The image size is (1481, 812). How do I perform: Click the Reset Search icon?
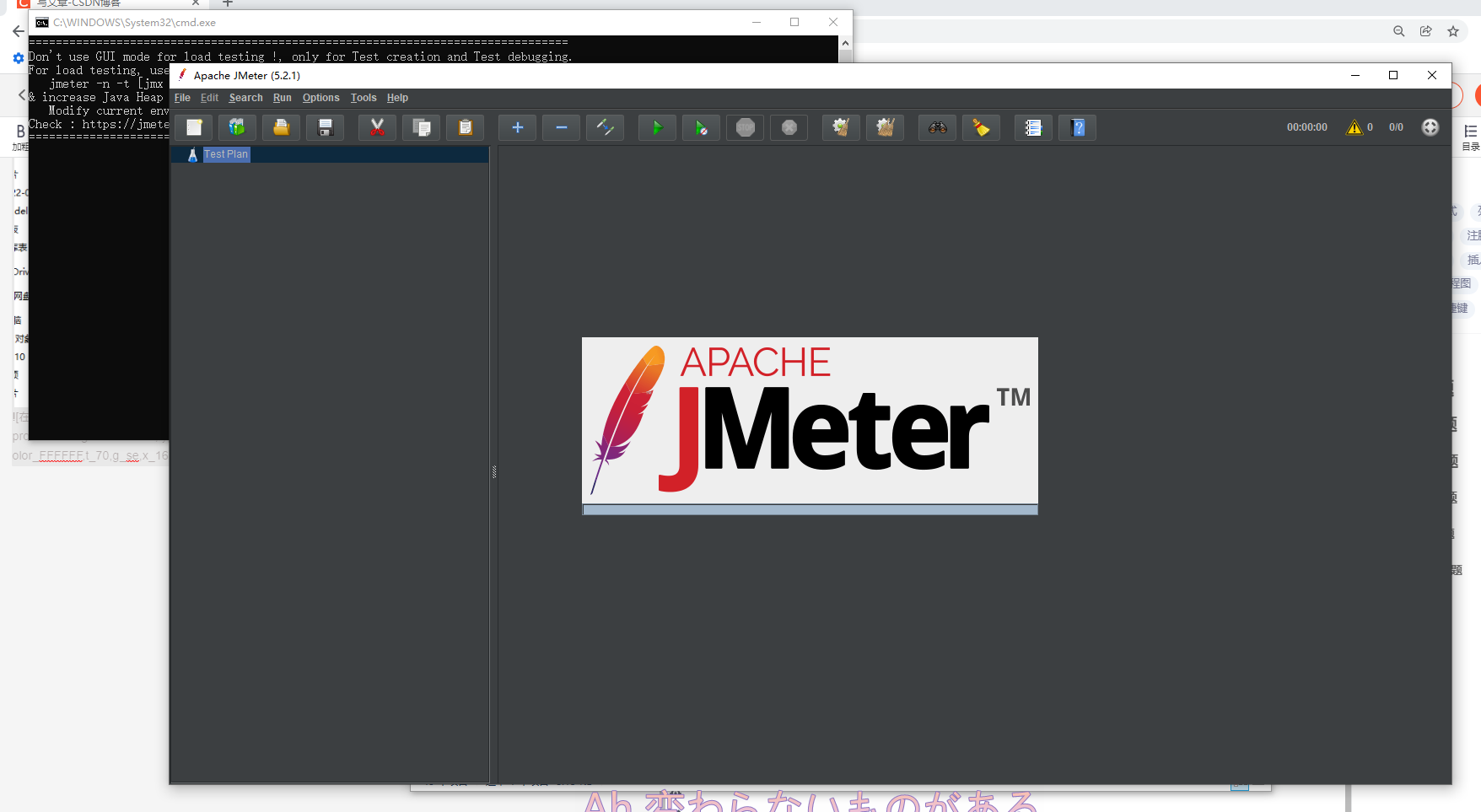tap(981, 127)
